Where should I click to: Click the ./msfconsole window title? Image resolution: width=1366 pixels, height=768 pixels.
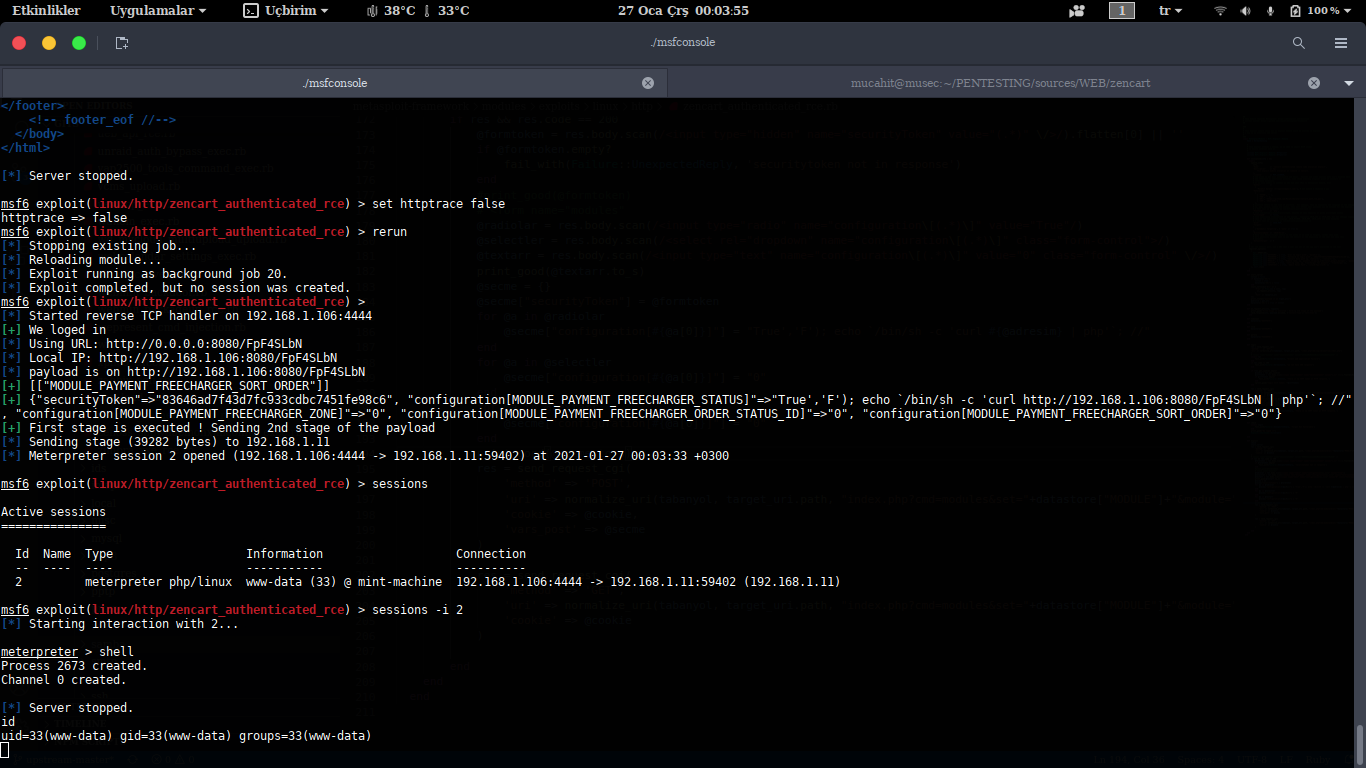point(683,42)
